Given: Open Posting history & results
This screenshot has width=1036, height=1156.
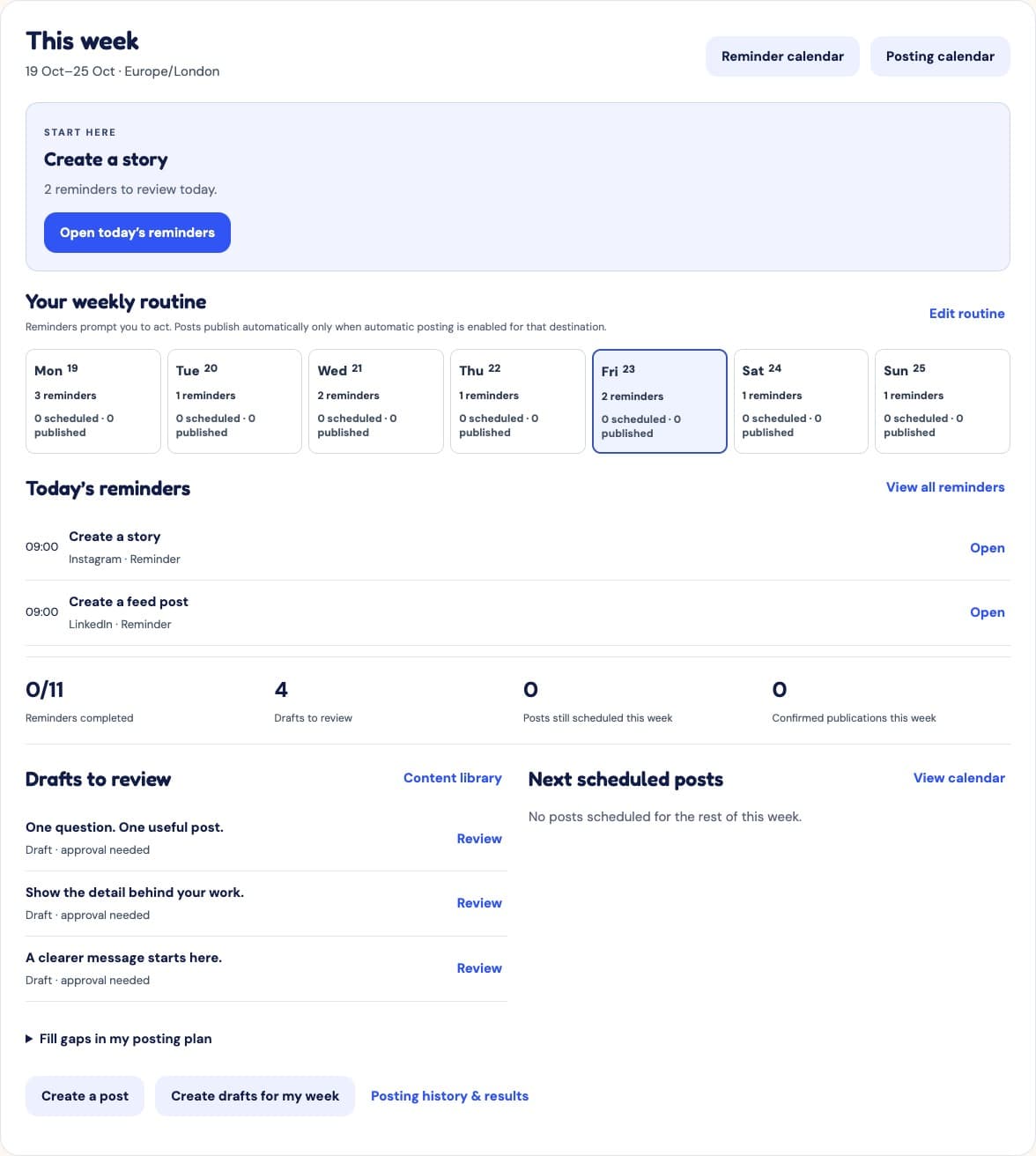Looking at the screenshot, I should pos(449,1096).
